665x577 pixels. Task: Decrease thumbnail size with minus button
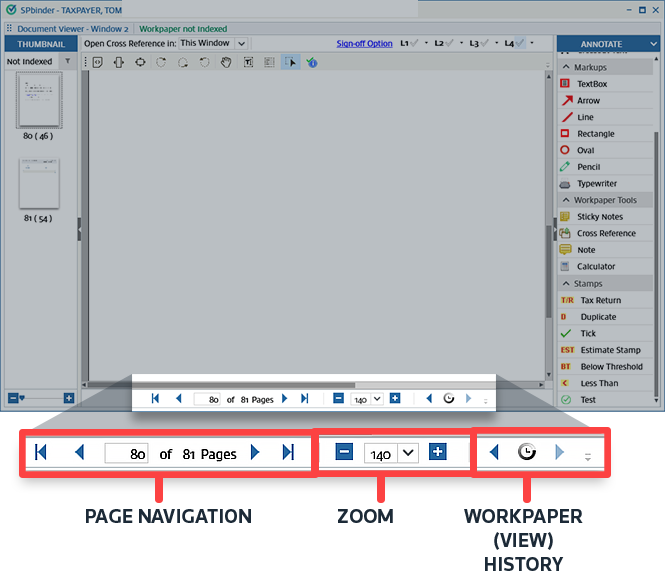13,398
